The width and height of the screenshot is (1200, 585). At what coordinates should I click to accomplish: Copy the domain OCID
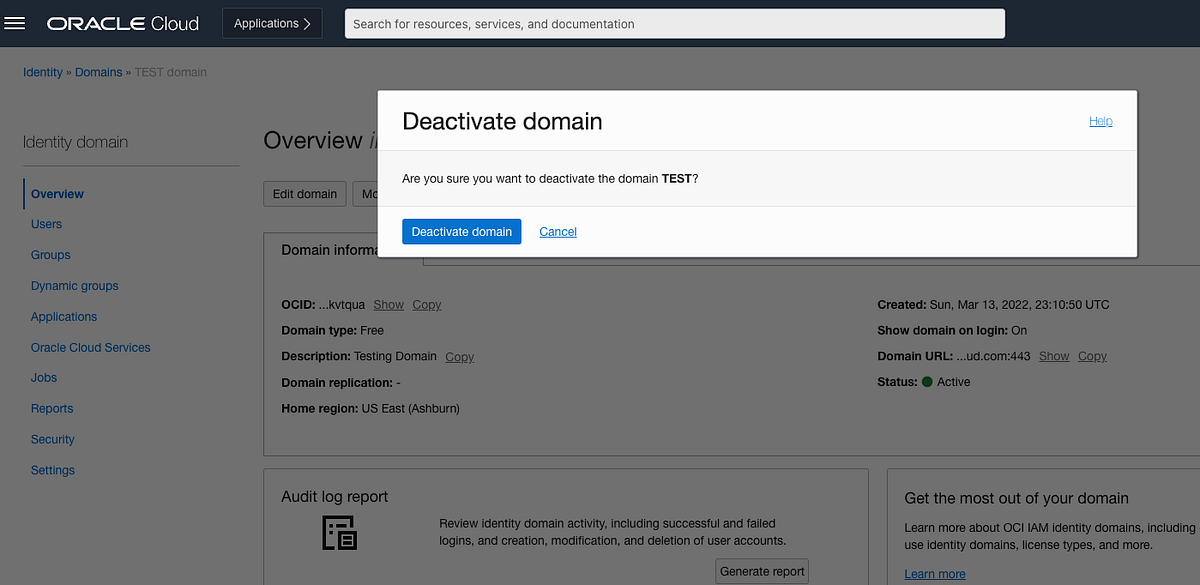coord(426,304)
